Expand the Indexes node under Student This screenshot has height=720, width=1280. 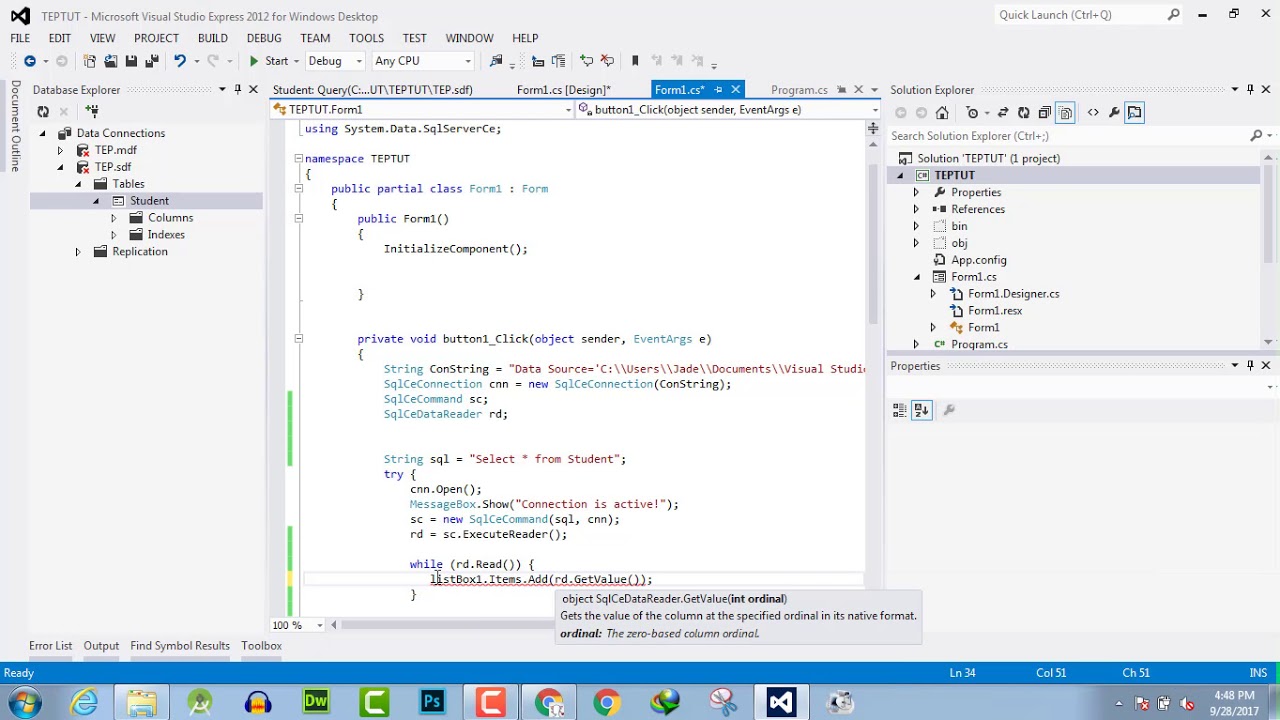coord(113,235)
